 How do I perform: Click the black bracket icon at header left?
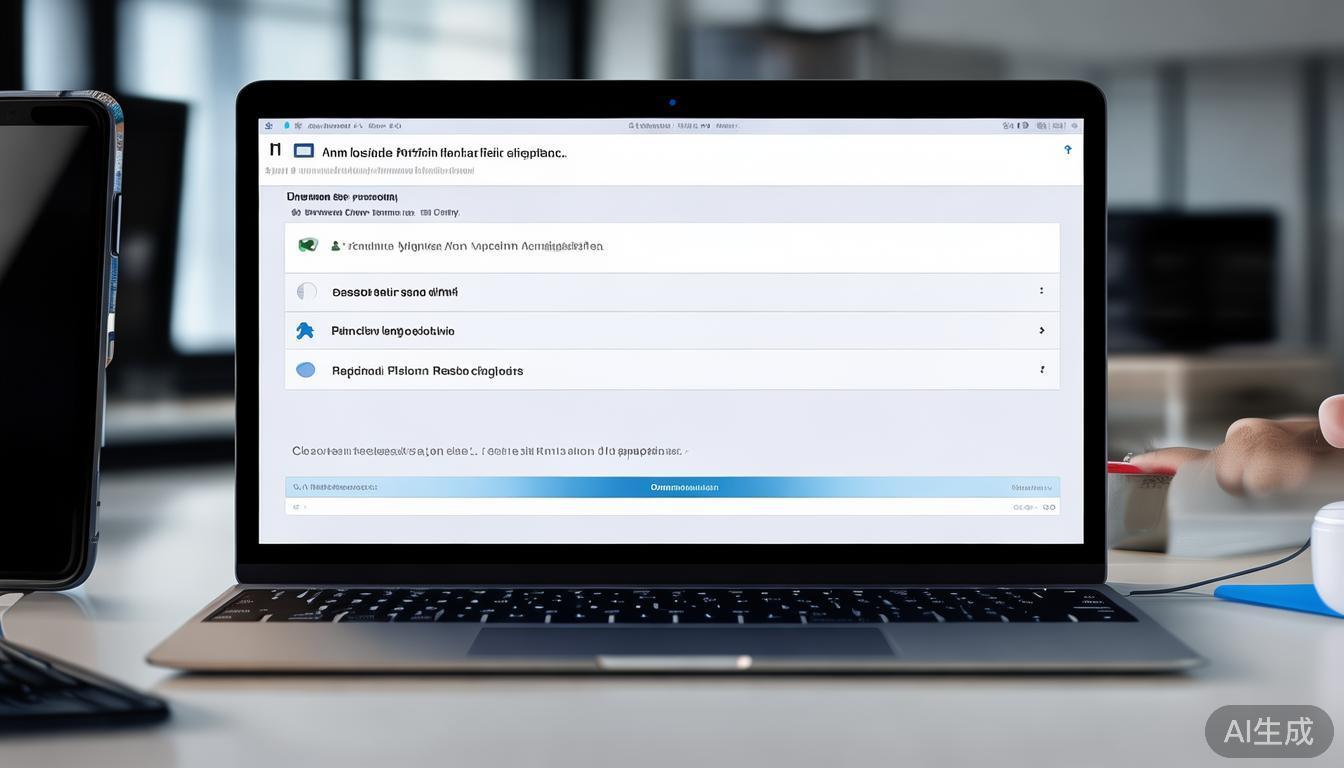click(275, 150)
